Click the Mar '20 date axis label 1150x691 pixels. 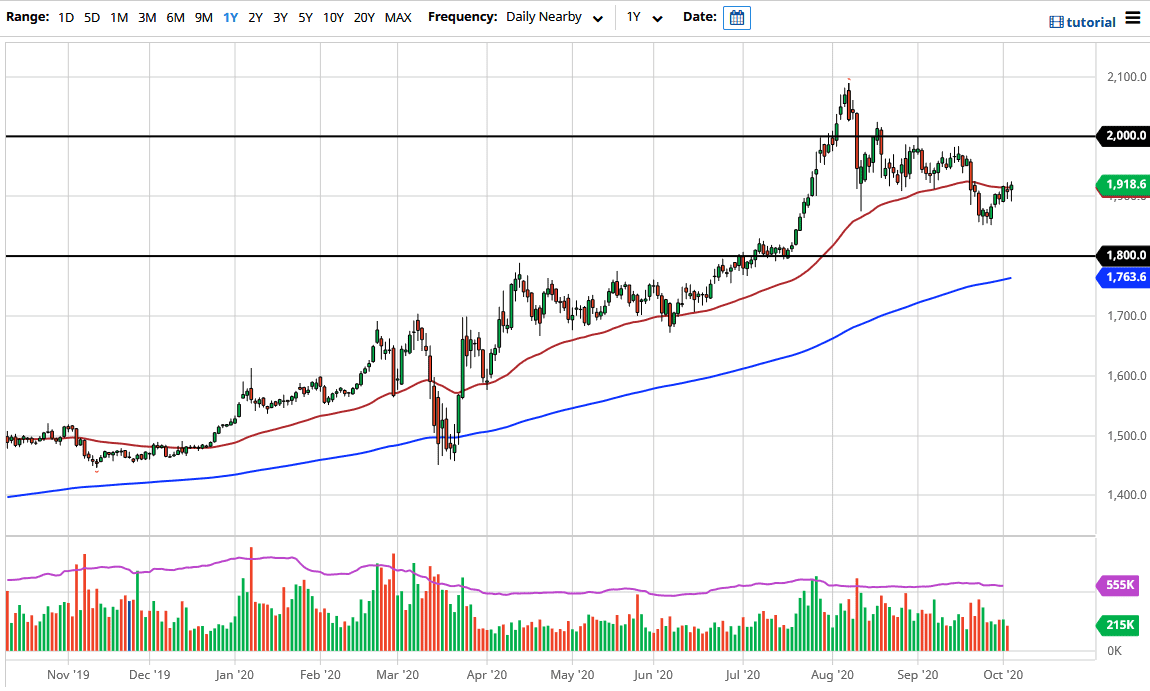[398, 675]
